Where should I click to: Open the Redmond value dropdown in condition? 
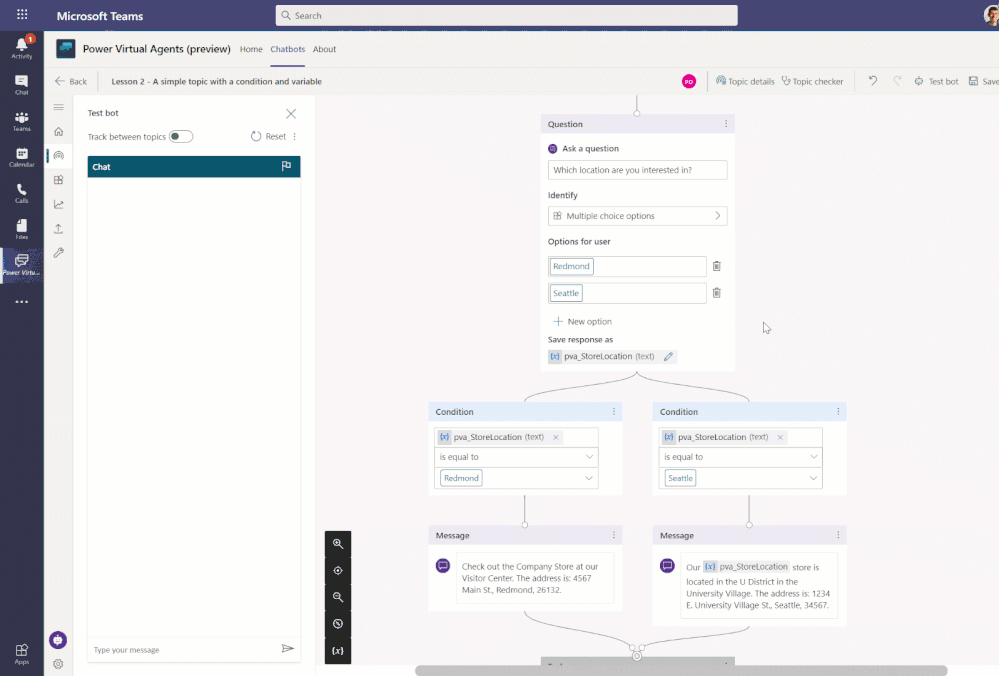516,478
